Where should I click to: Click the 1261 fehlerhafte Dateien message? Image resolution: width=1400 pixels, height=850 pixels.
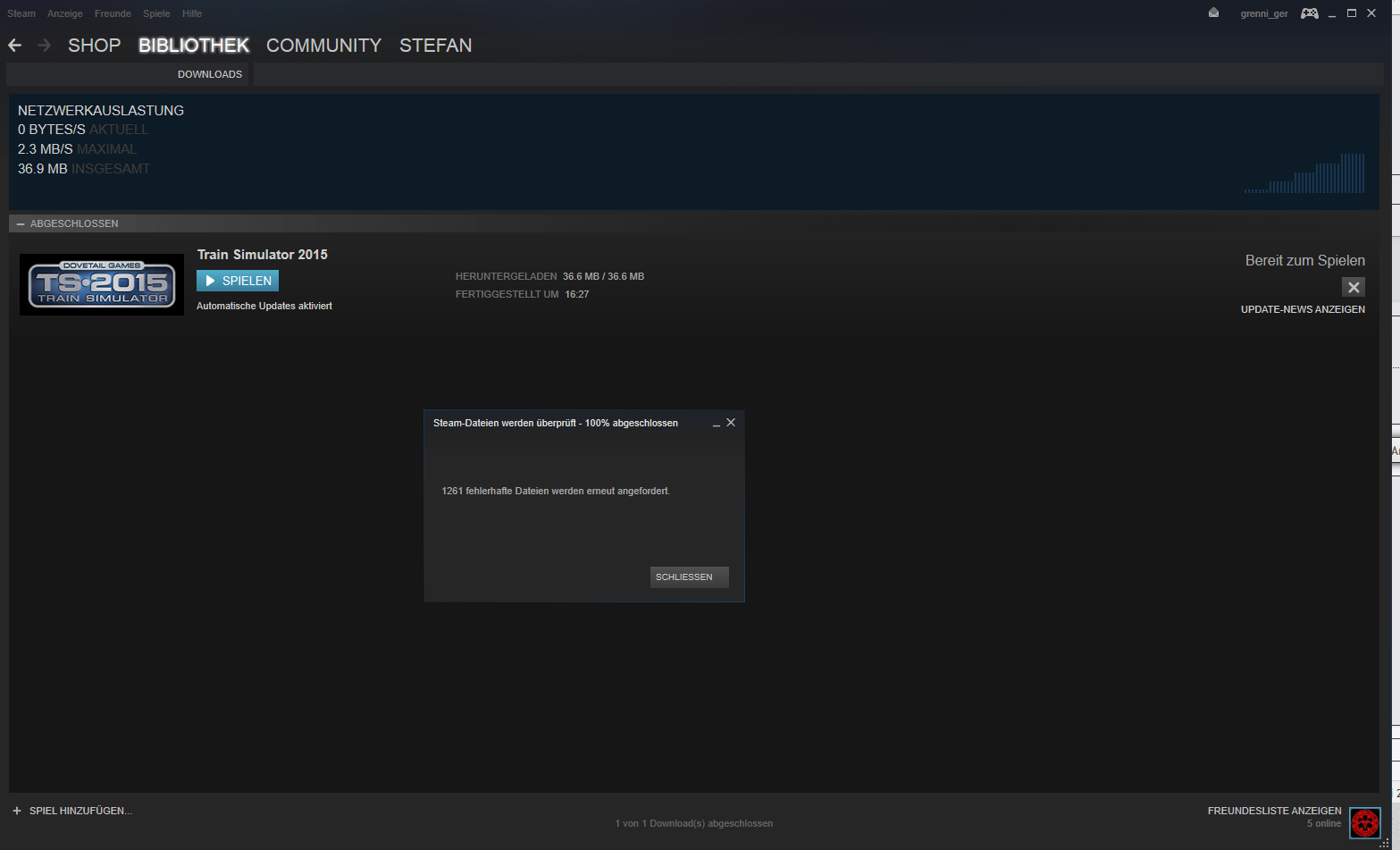coord(556,491)
